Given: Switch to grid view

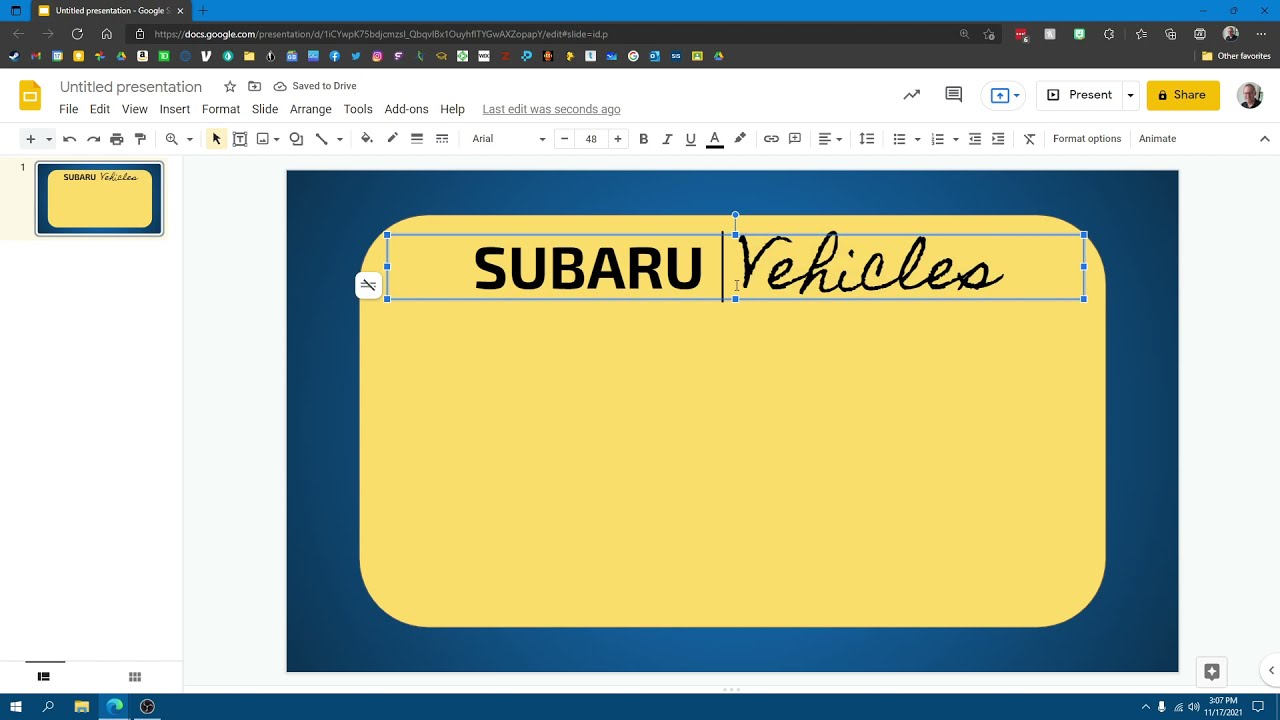Looking at the screenshot, I should [135, 677].
